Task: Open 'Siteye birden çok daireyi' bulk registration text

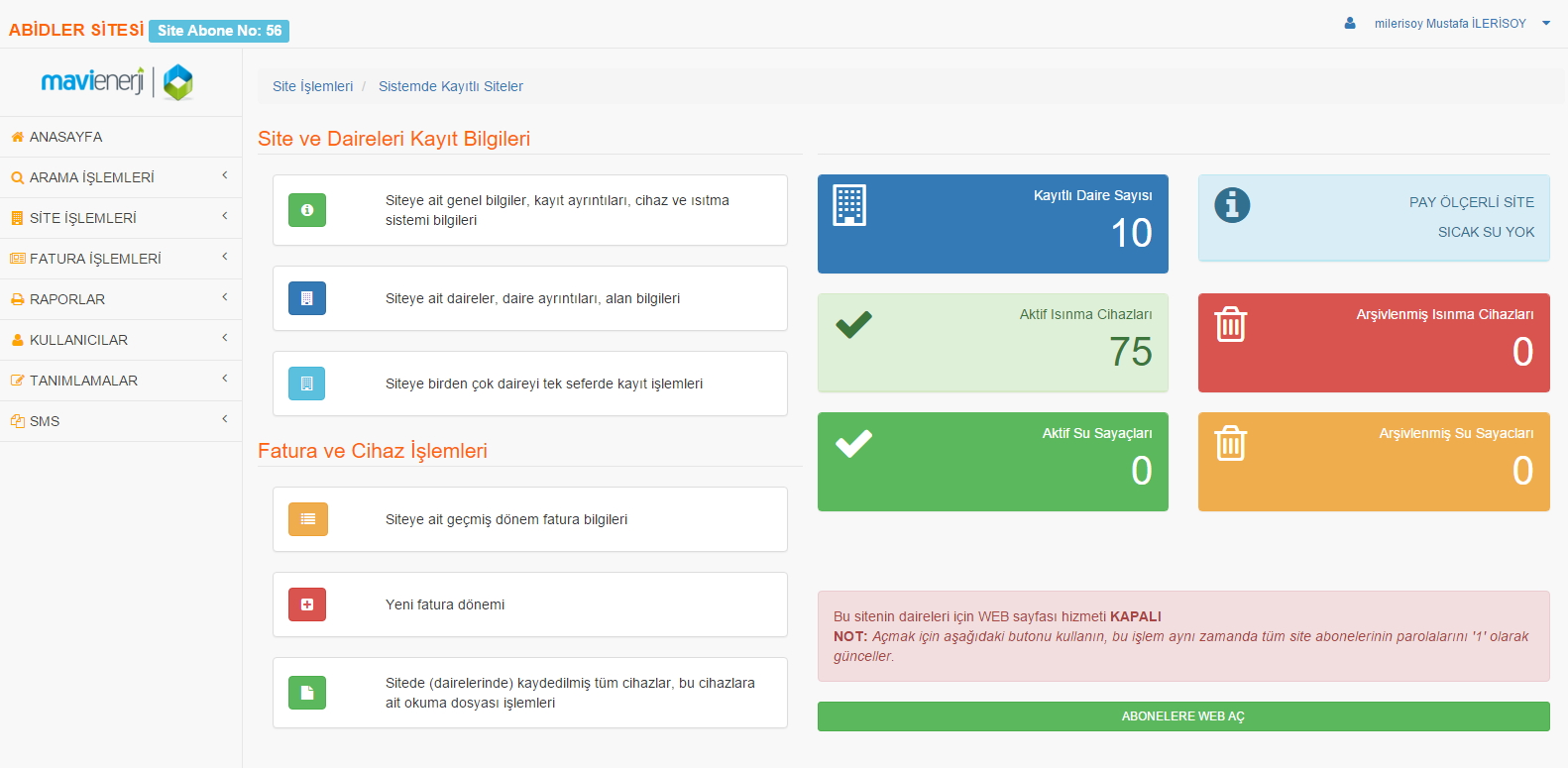Action: pos(544,384)
